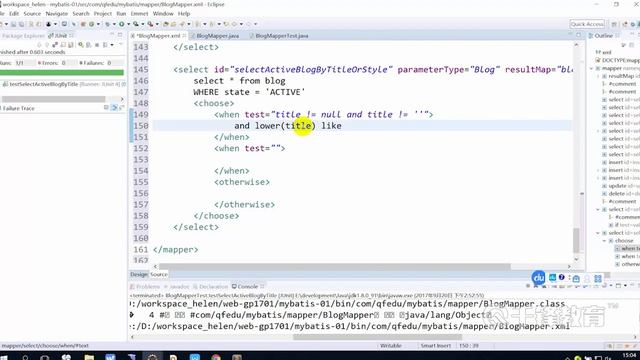The width and height of the screenshot is (640, 360).
Task: Open the Run button dropdown arrow
Action: coord(128,24)
